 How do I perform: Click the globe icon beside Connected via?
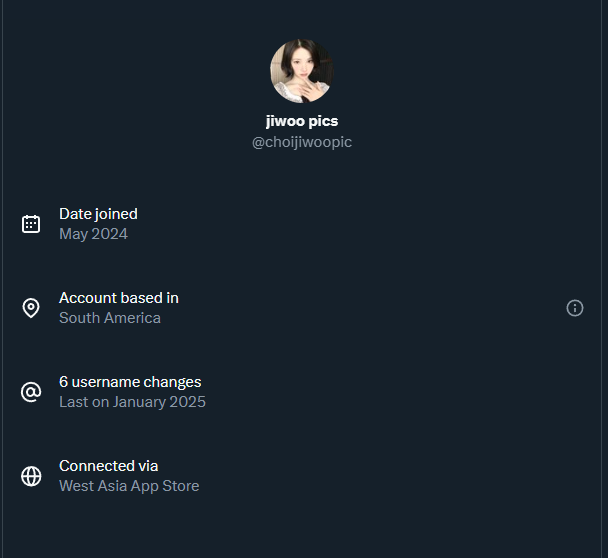tap(31, 476)
